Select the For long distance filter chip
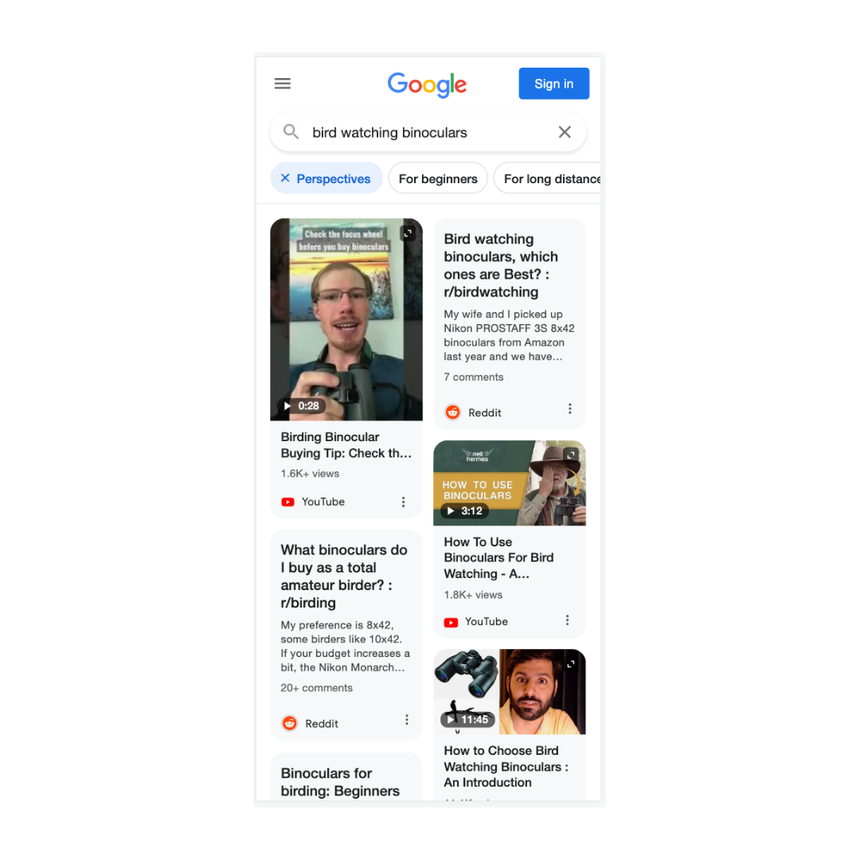The image size is (860, 860). 547,178
